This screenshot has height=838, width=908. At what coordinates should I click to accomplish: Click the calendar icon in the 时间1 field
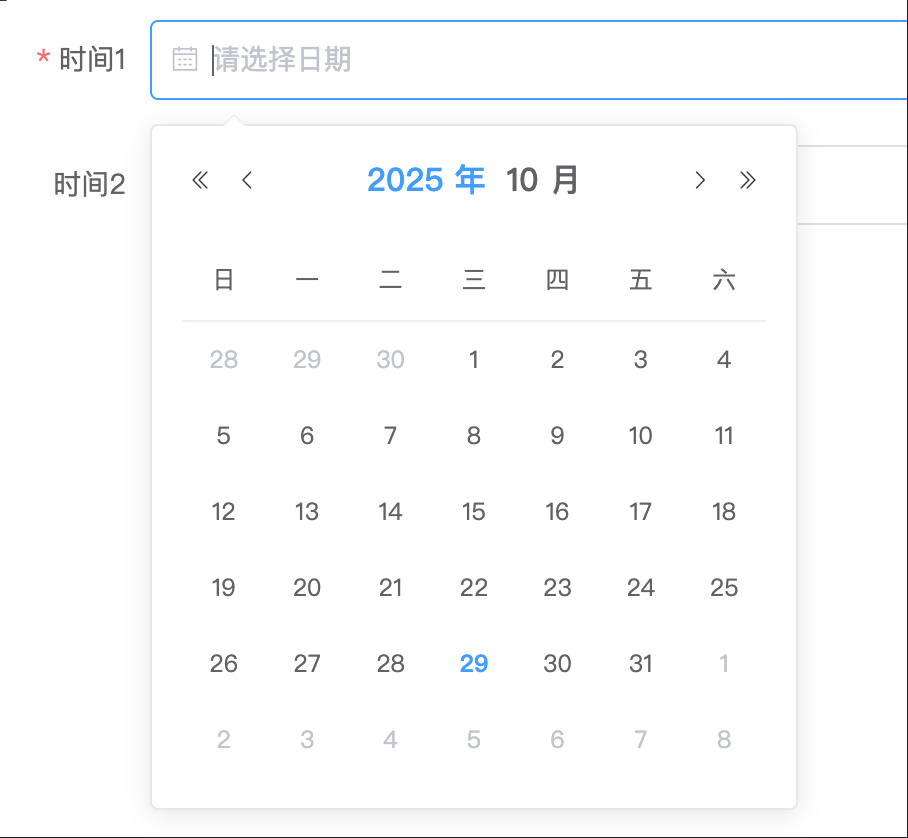[185, 59]
